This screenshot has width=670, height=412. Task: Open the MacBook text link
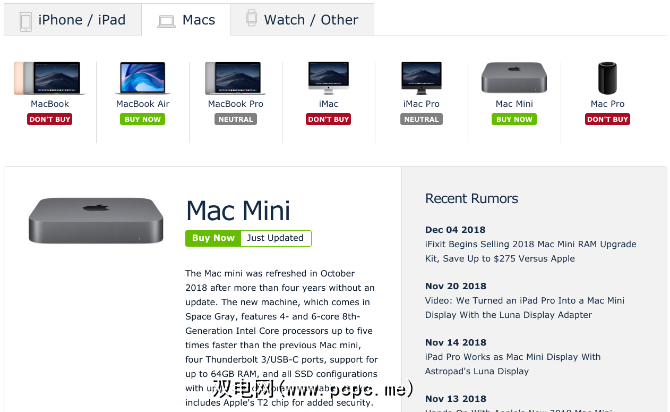50,104
